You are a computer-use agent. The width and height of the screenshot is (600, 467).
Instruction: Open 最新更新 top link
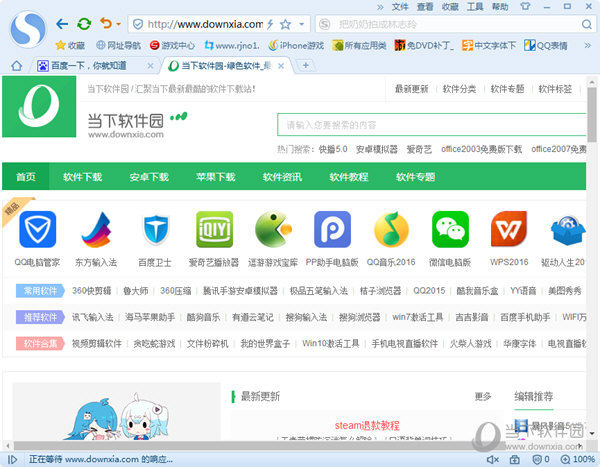[412, 89]
